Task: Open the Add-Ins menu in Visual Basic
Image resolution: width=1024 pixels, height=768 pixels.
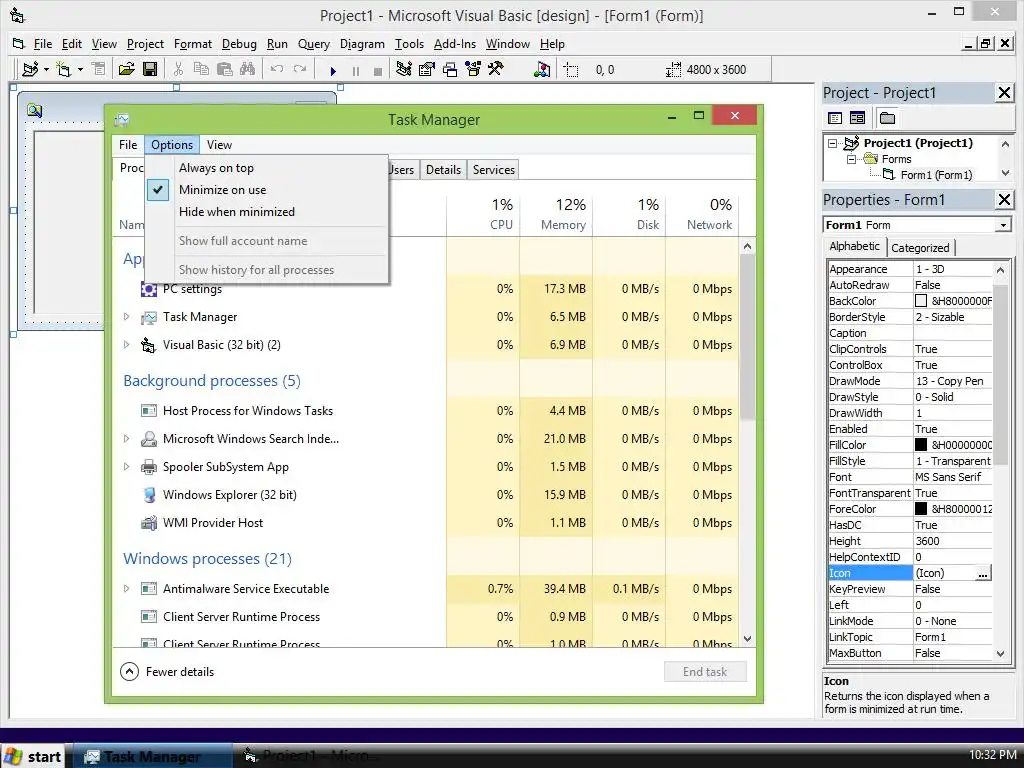Action: click(x=455, y=44)
